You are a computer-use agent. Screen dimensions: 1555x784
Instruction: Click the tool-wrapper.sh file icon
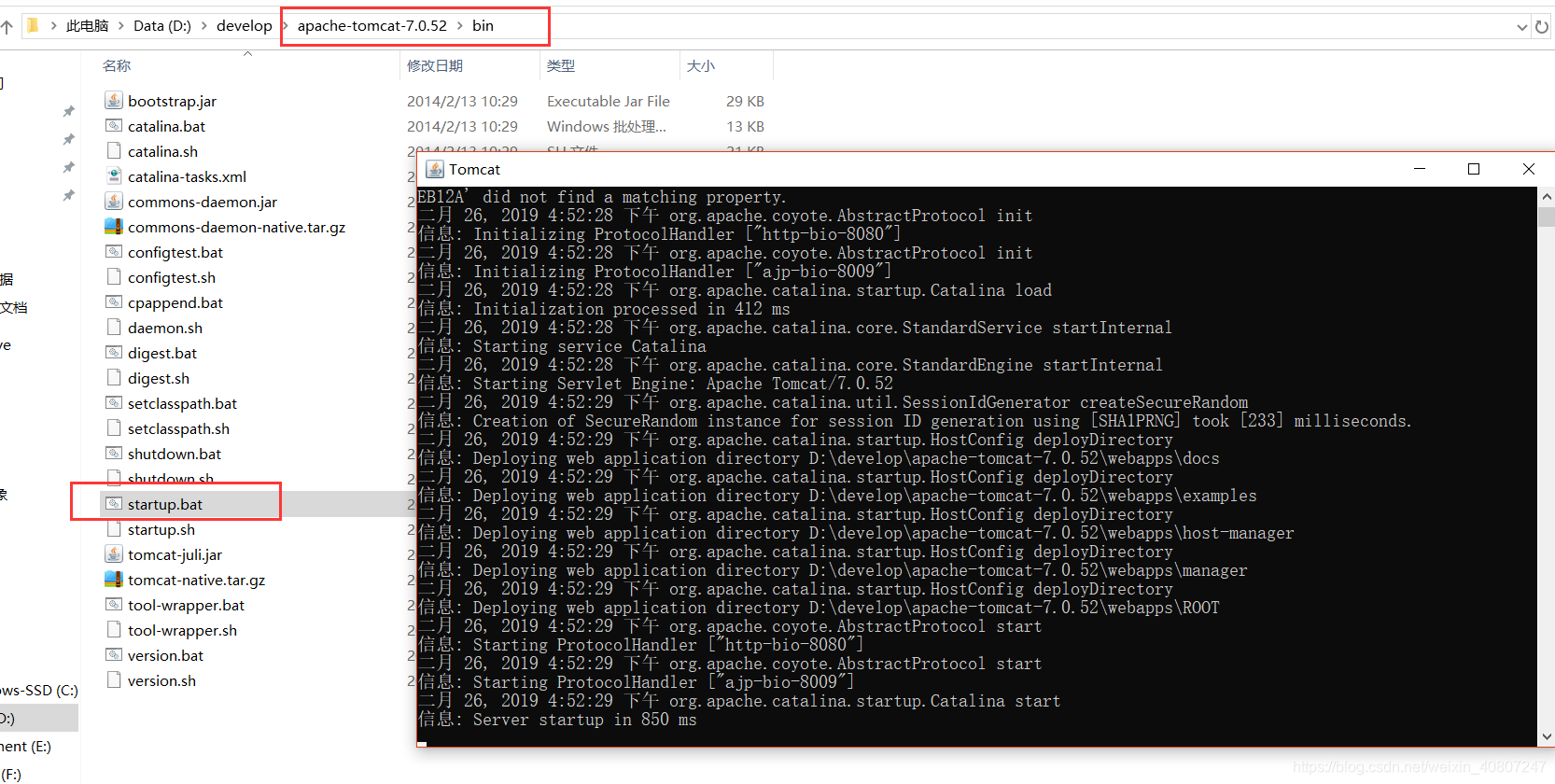pyautogui.click(x=114, y=630)
